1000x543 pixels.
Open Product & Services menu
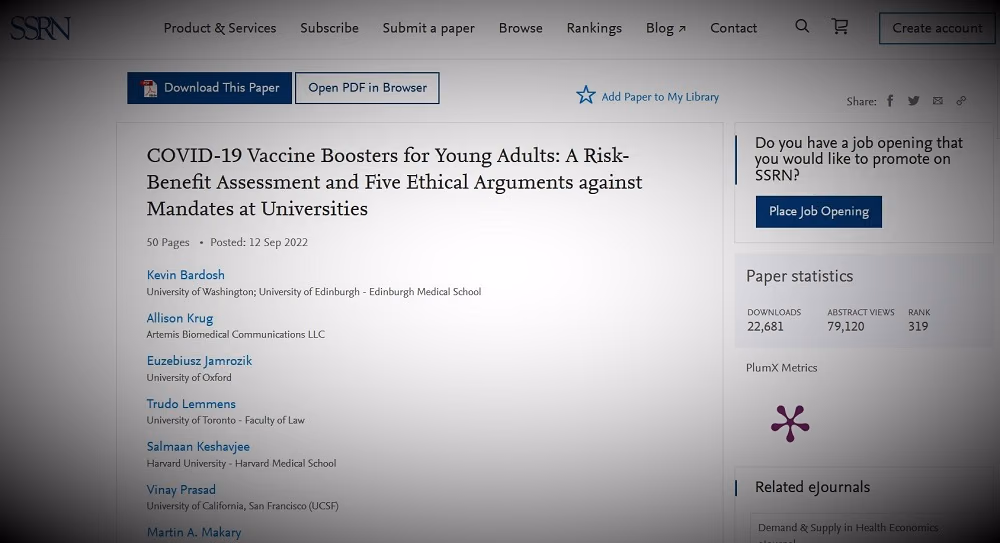(x=220, y=28)
